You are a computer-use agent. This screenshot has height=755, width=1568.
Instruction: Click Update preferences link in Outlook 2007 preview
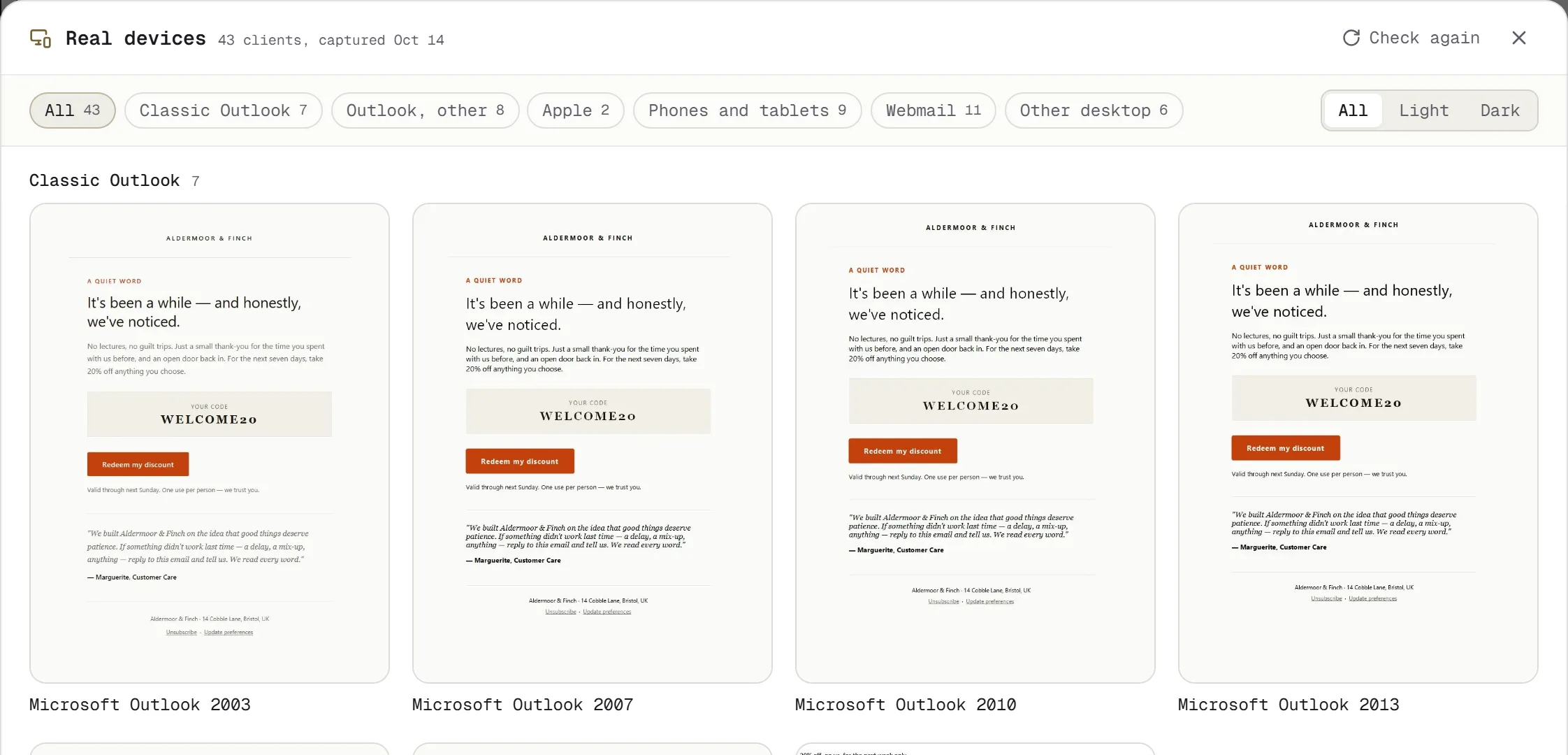607,612
